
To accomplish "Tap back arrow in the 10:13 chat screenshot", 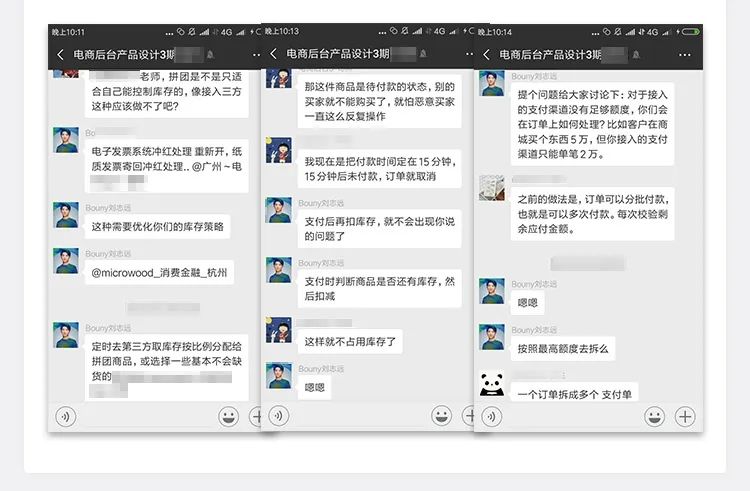I will [x=273, y=54].
